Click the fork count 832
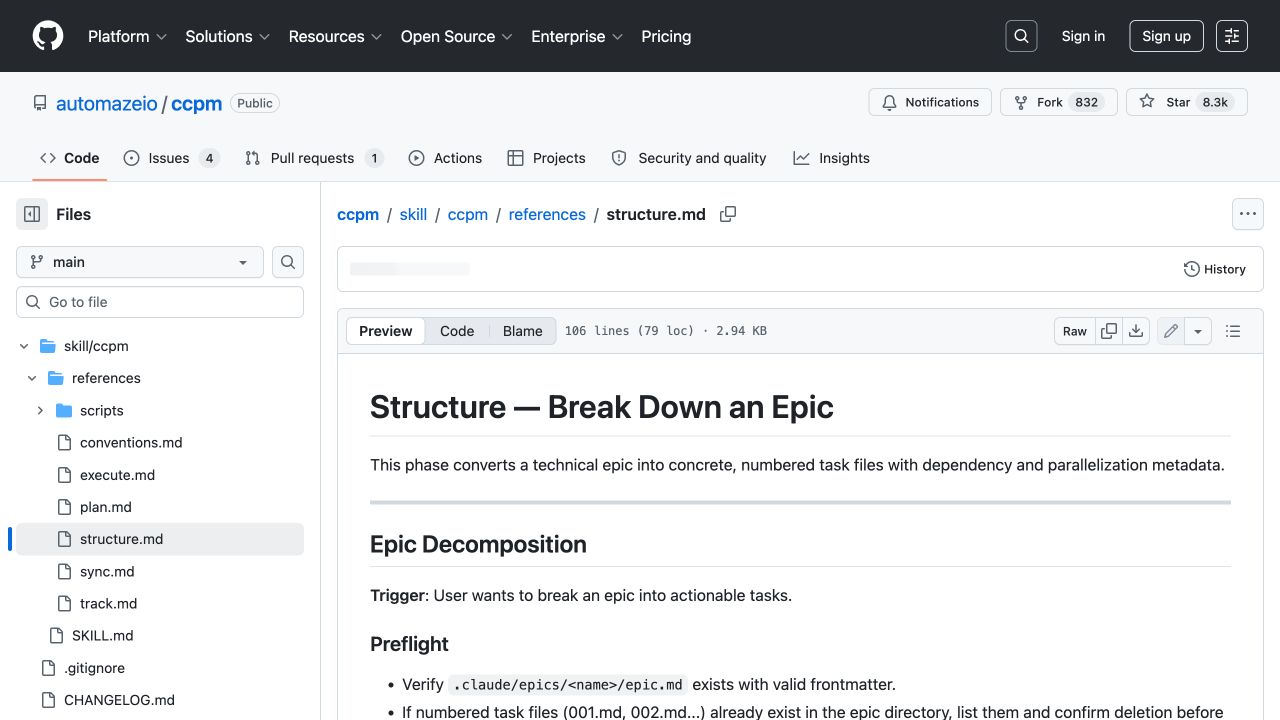The width and height of the screenshot is (1280, 720). click(1087, 102)
